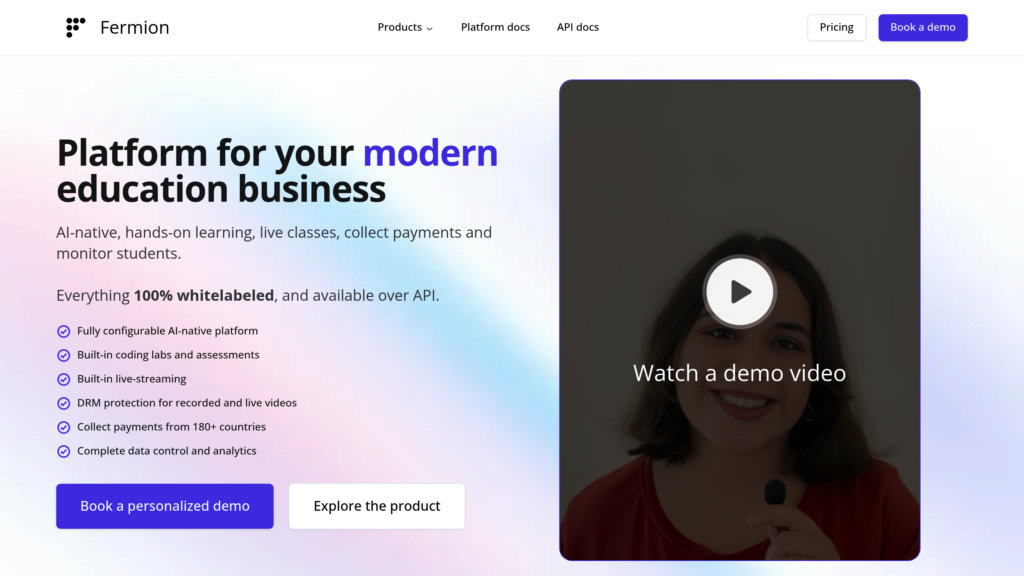This screenshot has width=1024, height=576.
Task: Open the Pricing page button
Action: 837,27
